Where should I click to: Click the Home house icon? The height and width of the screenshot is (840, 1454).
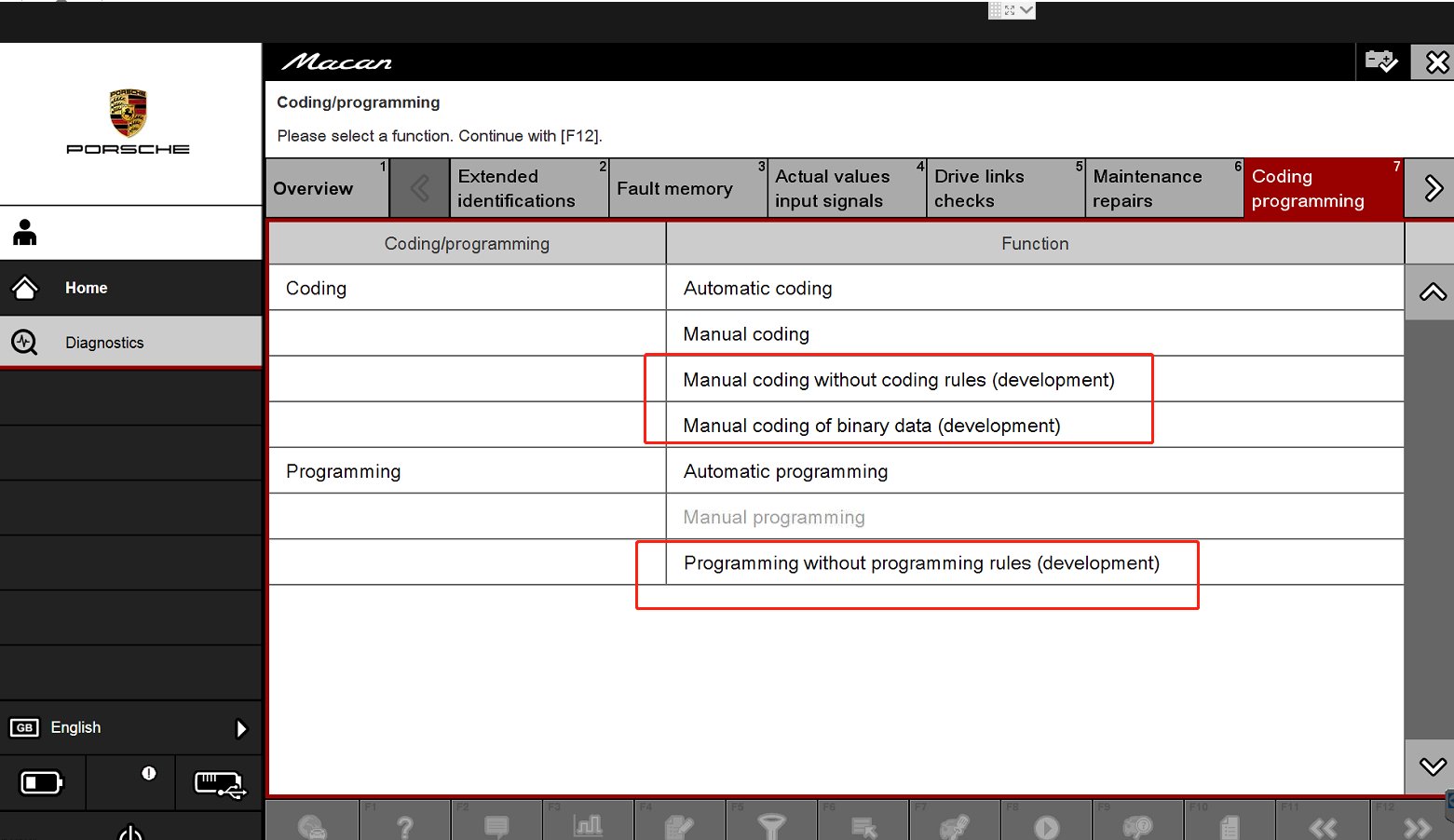pyautogui.click(x=25, y=288)
